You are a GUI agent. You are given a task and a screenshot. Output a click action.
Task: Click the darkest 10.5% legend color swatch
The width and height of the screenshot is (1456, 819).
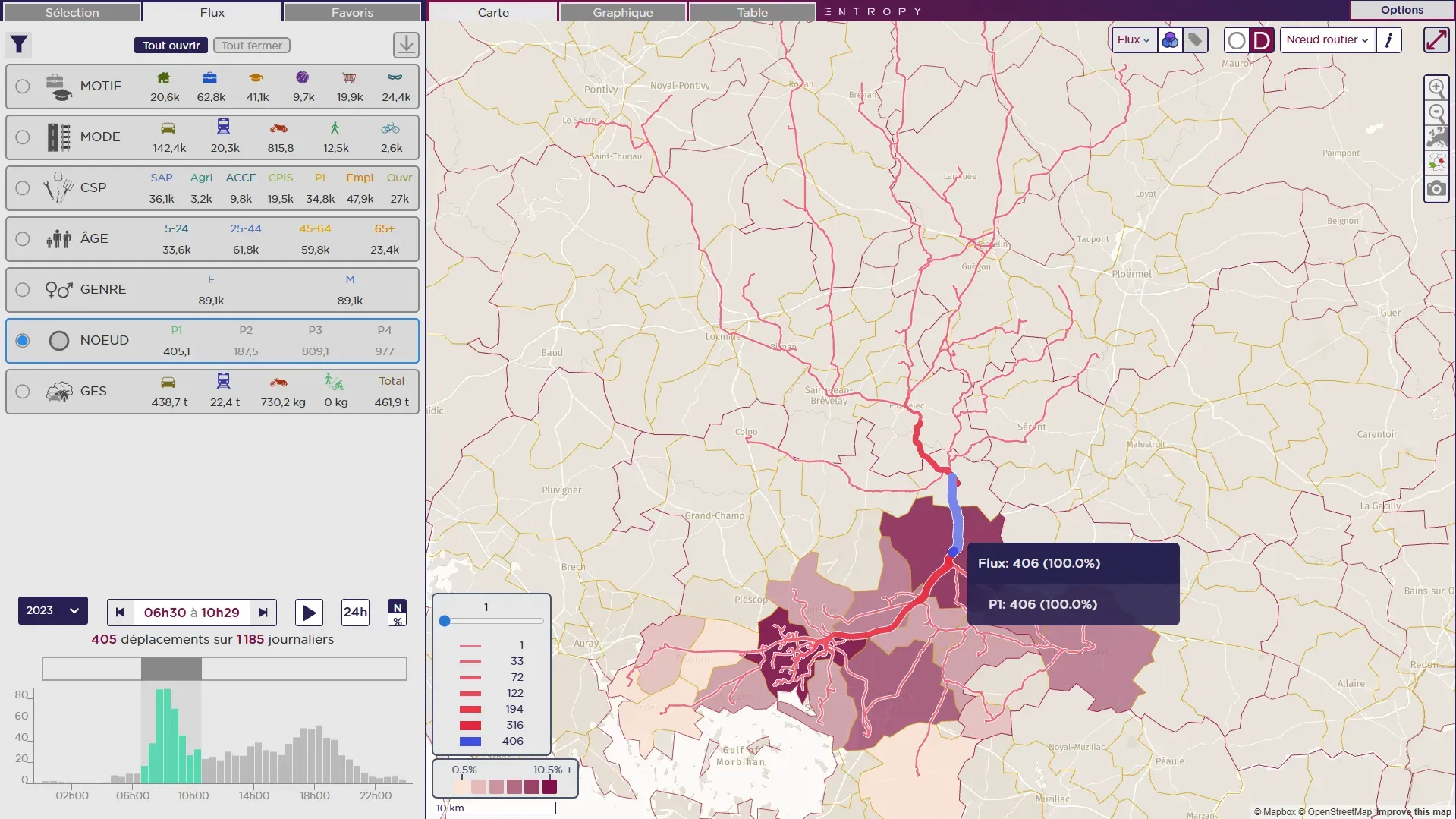[x=549, y=786]
